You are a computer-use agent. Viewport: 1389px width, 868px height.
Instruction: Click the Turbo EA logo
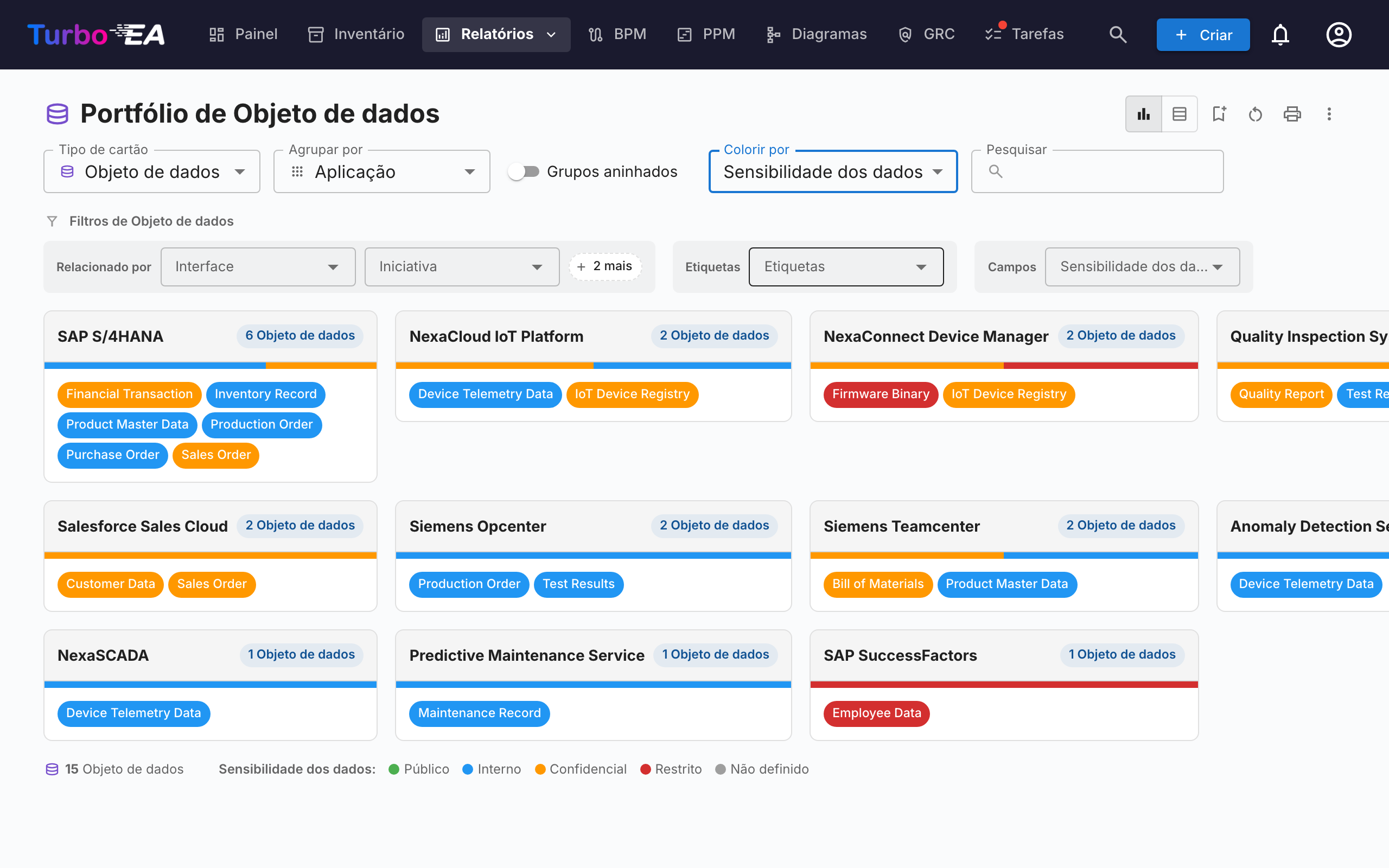tap(96, 34)
